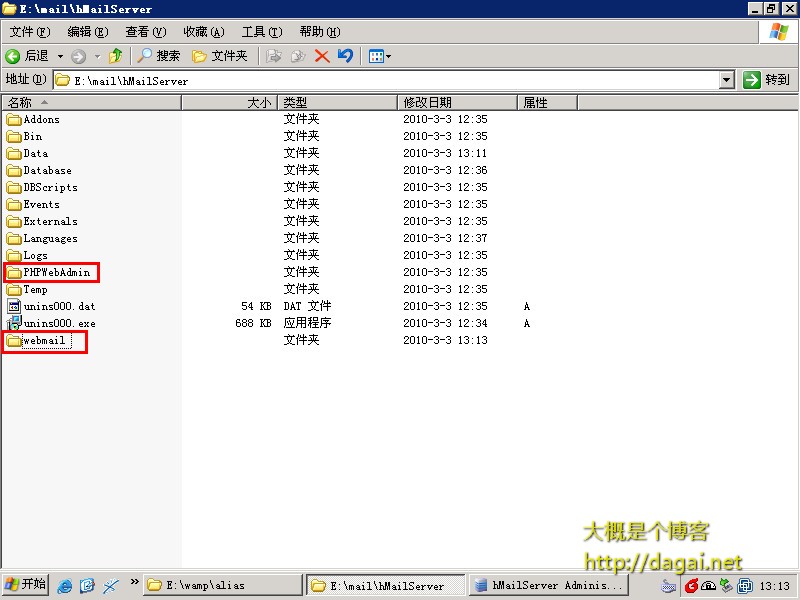Select the webmail folder
The width and height of the screenshot is (800, 600).
(44, 341)
